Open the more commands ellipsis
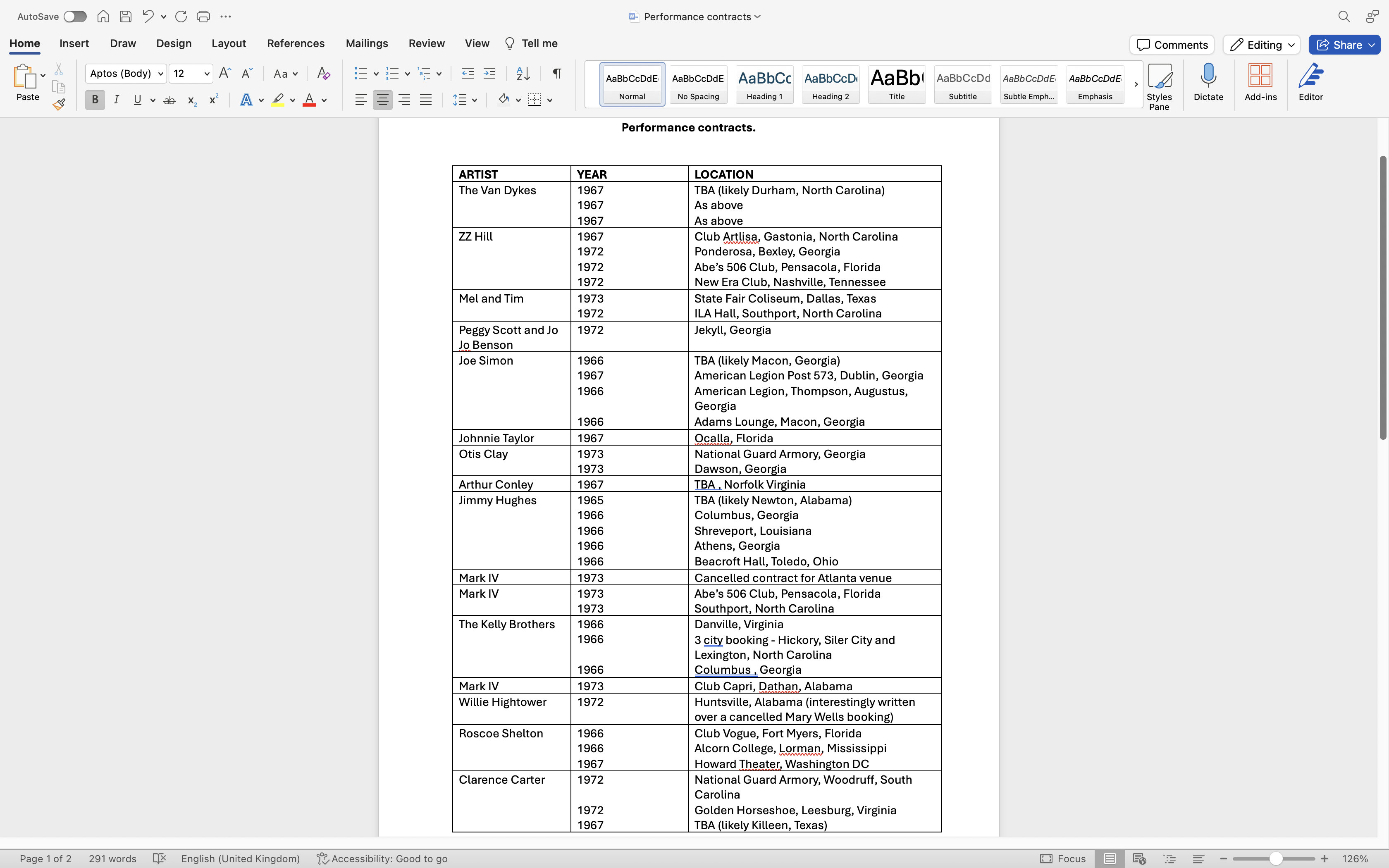1389x868 pixels. (226, 17)
